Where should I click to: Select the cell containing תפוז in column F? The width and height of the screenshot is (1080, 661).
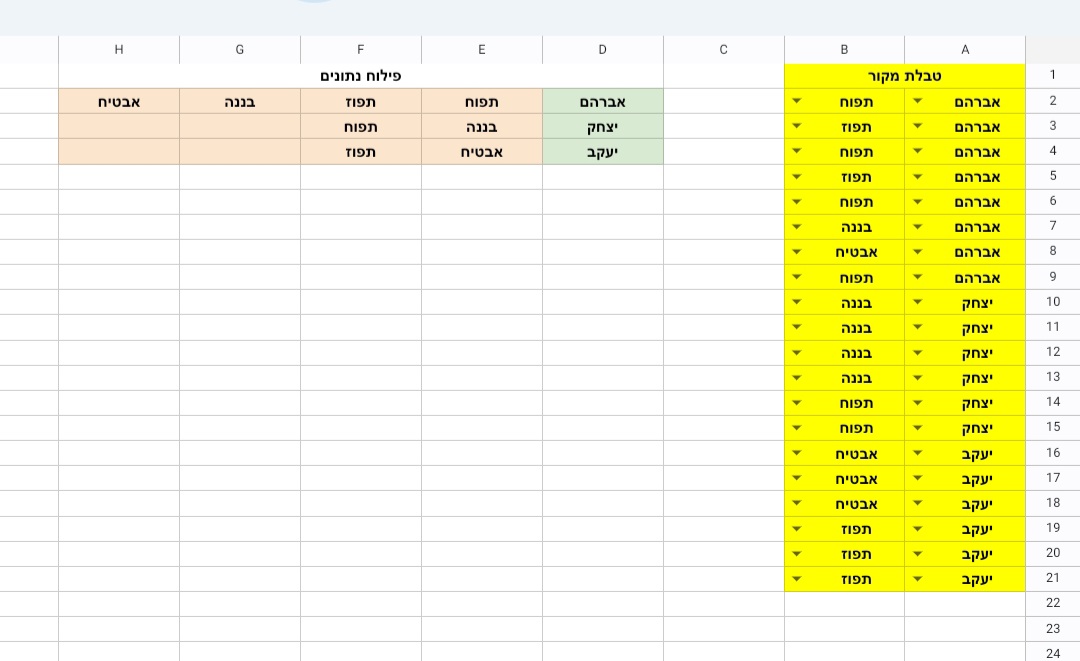(360, 101)
